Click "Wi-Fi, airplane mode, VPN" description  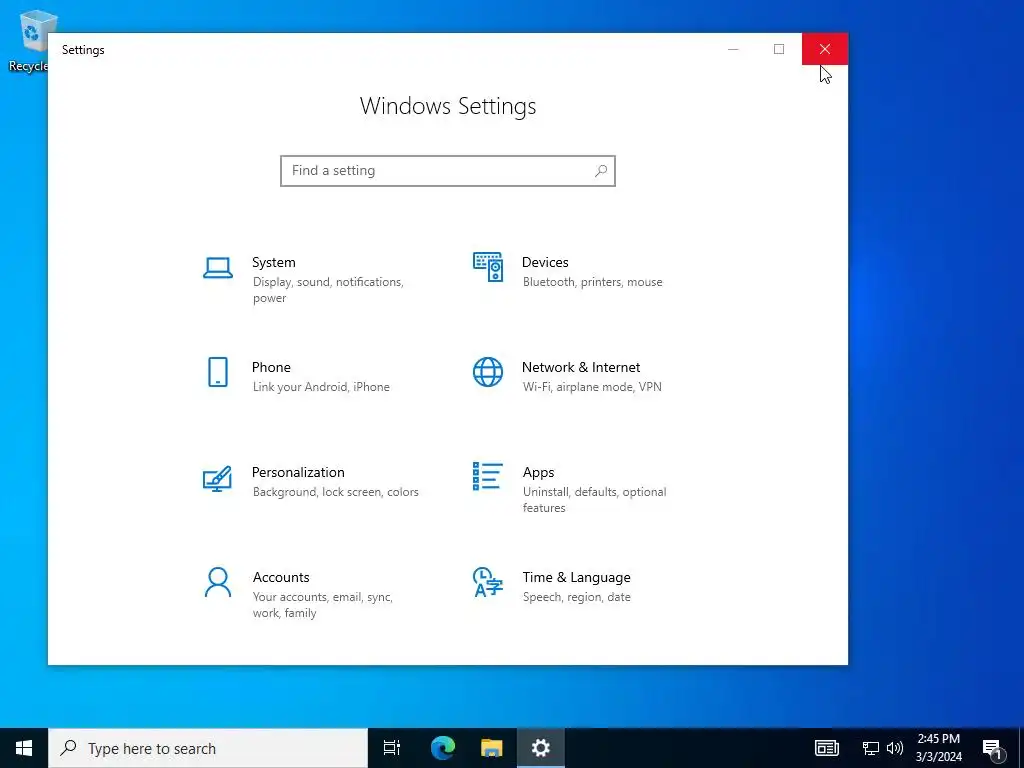(592, 387)
